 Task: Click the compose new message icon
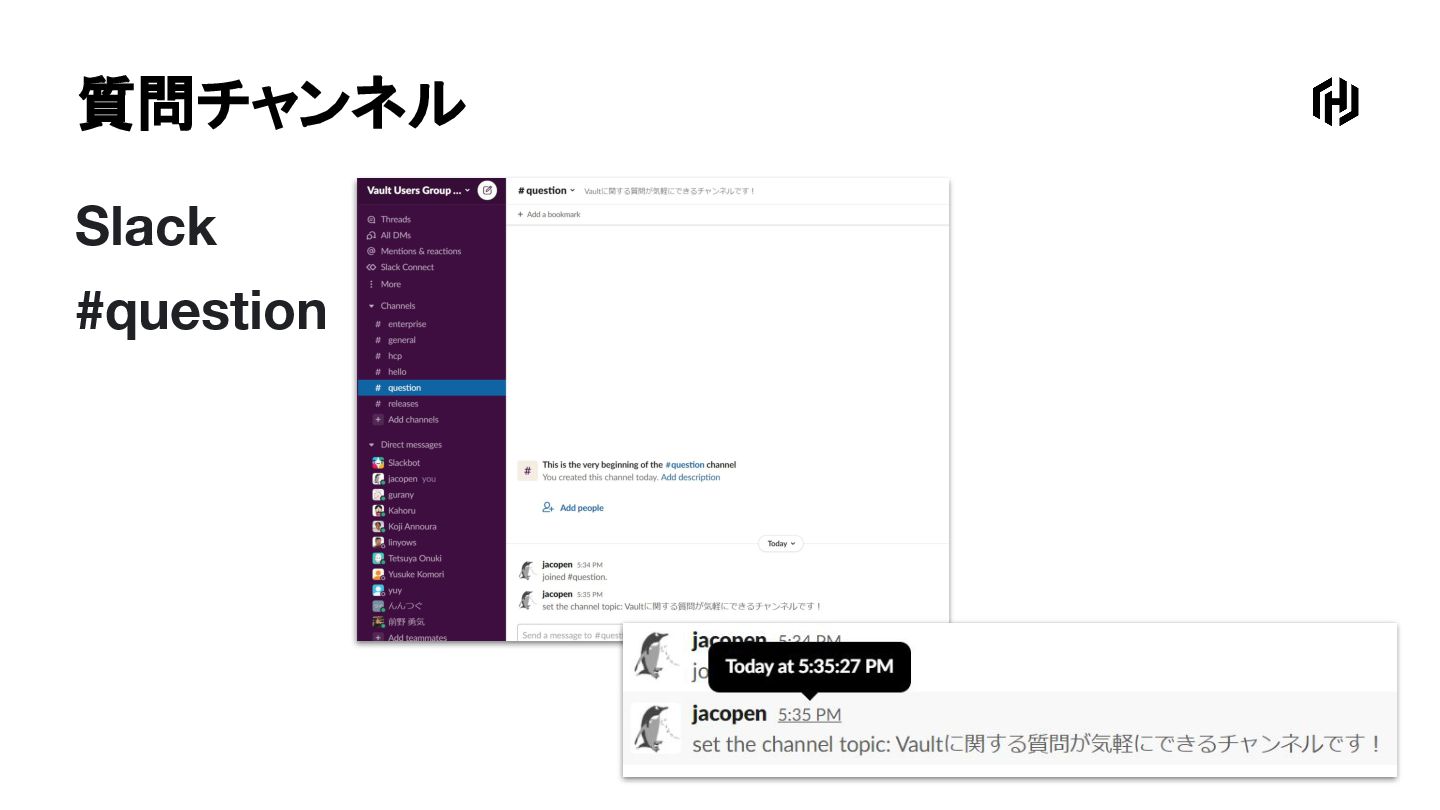point(487,190)
